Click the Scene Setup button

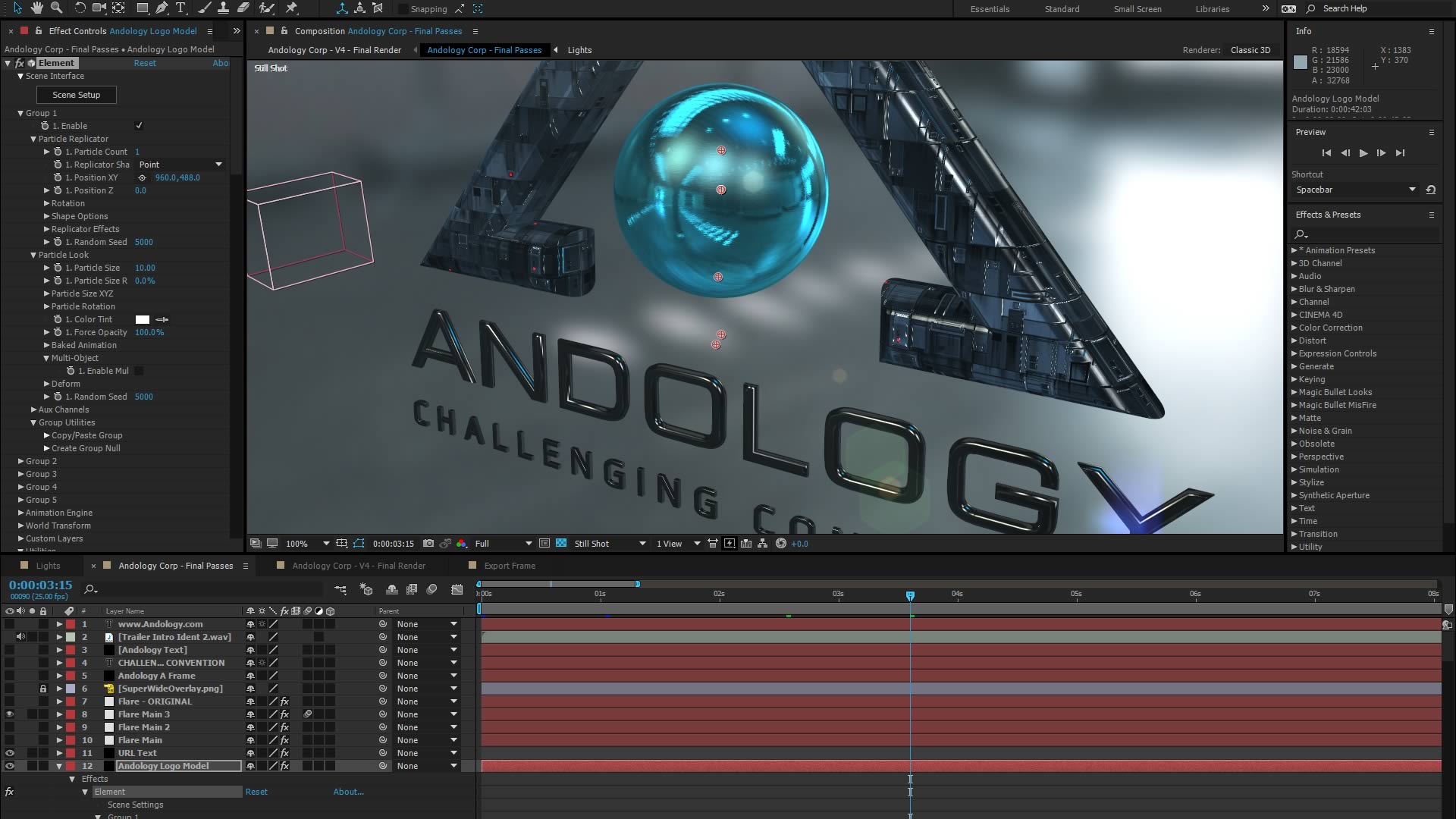[76, 95]
